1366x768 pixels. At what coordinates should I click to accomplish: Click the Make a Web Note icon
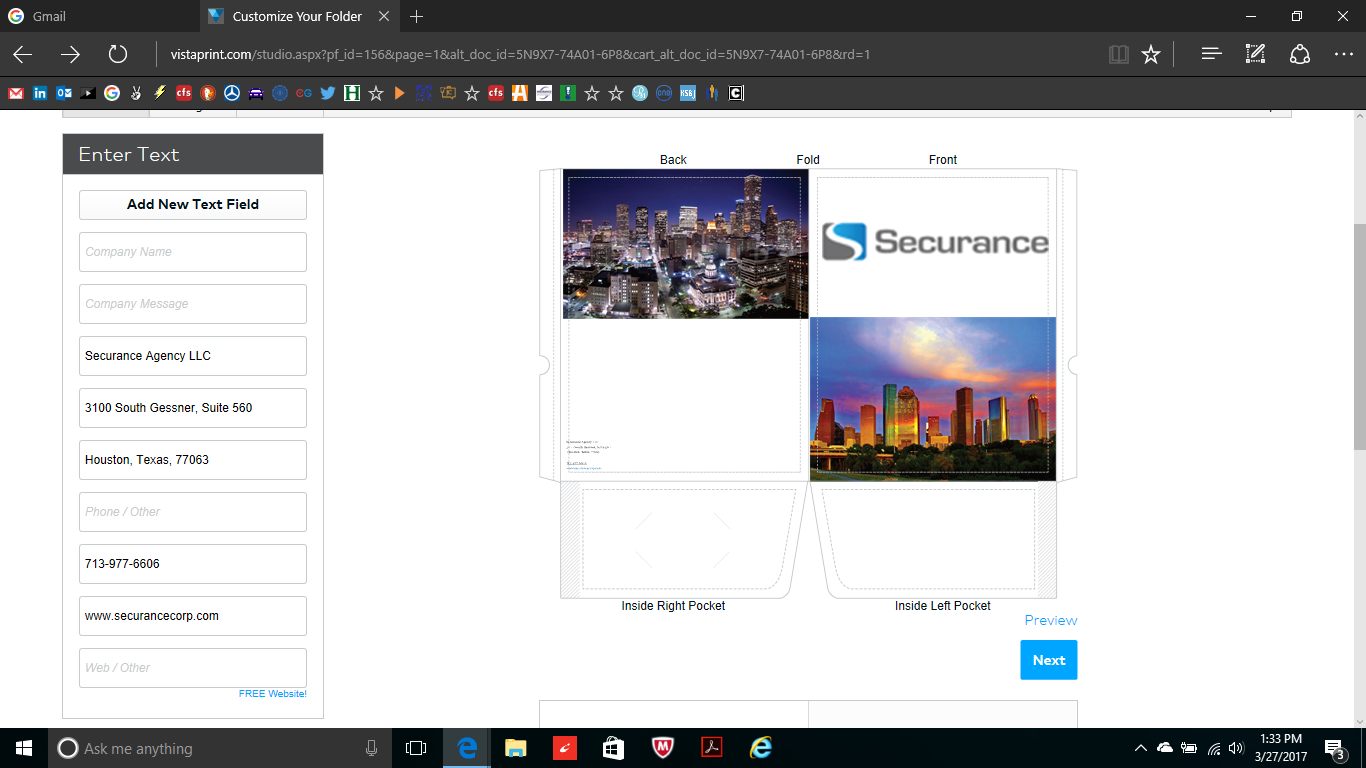click(x=1255, y=54)
